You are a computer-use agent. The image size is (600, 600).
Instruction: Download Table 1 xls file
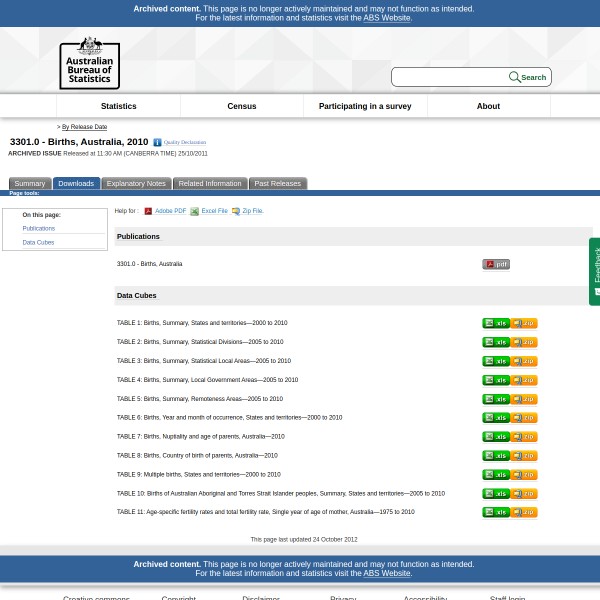tap(496, 324)
